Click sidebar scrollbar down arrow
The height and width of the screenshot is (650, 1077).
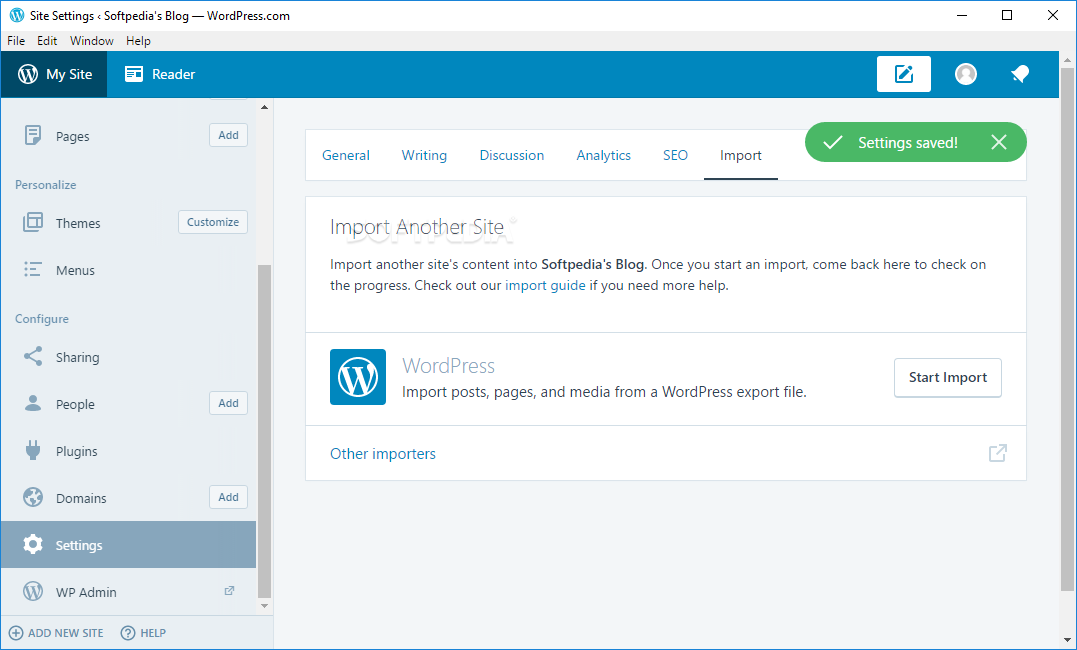pyautogui.click(x=264, y=606)
